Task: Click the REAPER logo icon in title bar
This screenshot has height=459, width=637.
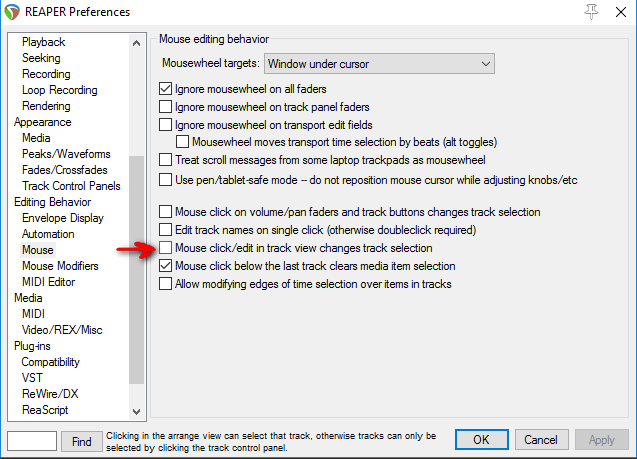Action: [12, 12]
